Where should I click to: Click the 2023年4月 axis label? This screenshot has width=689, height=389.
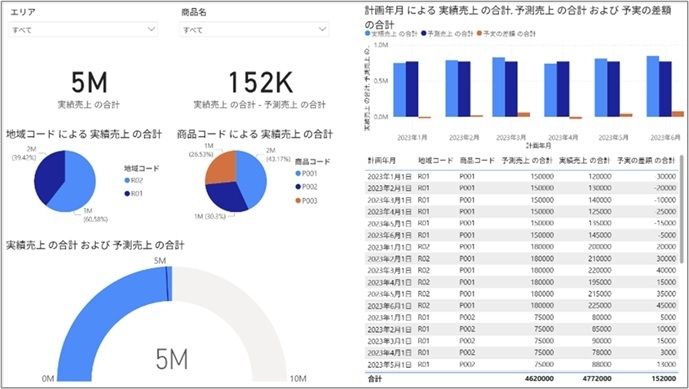click(x=563, y=138)
